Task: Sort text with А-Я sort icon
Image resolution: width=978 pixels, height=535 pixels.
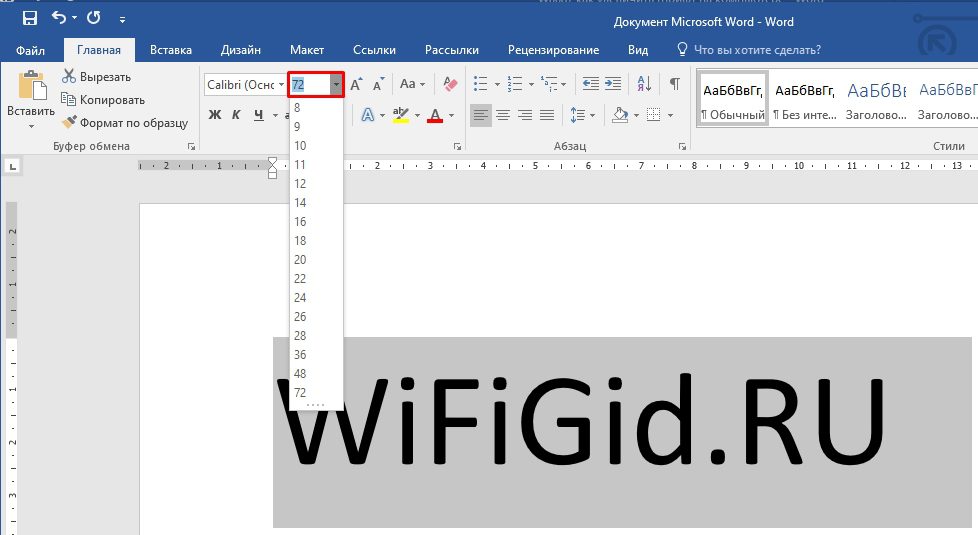Action: 644,84
